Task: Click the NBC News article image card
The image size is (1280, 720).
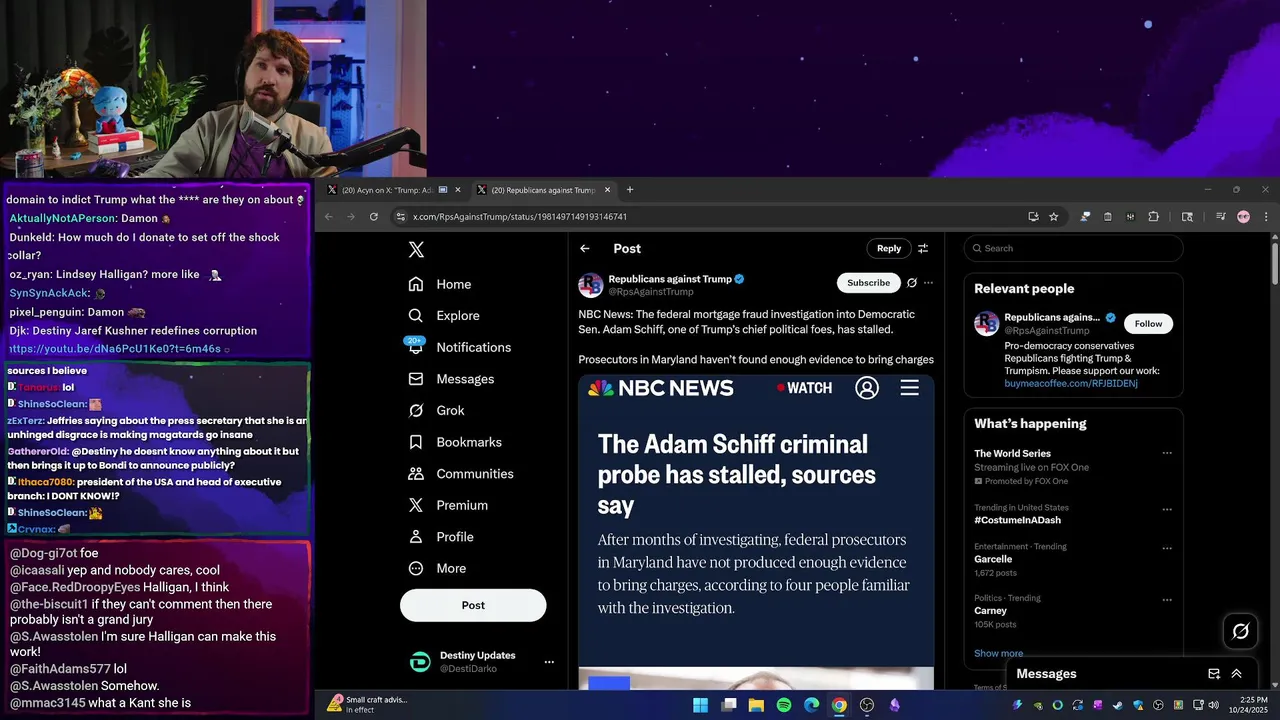Action: (756, 532)
